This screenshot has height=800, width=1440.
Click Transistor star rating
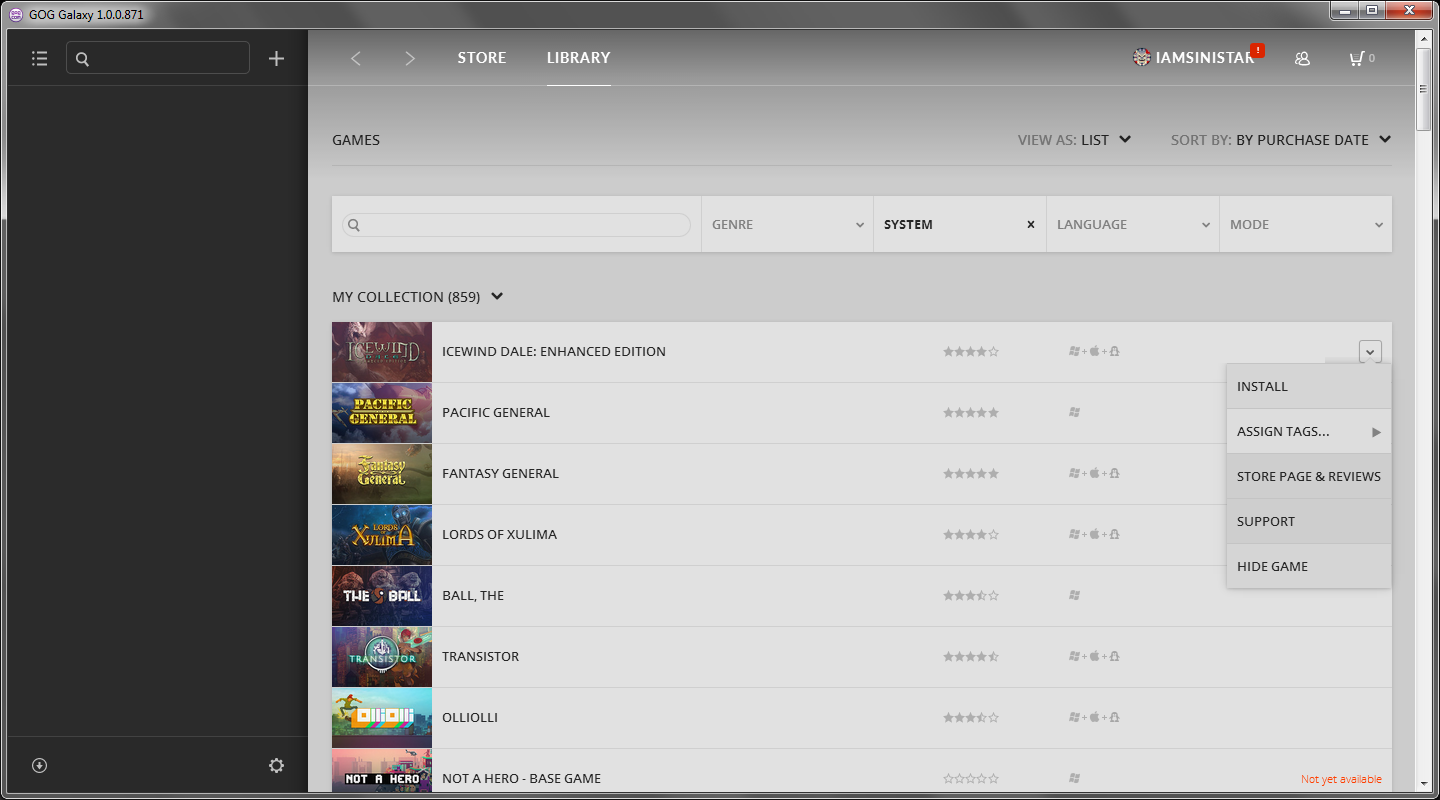[x=971, y=657]
